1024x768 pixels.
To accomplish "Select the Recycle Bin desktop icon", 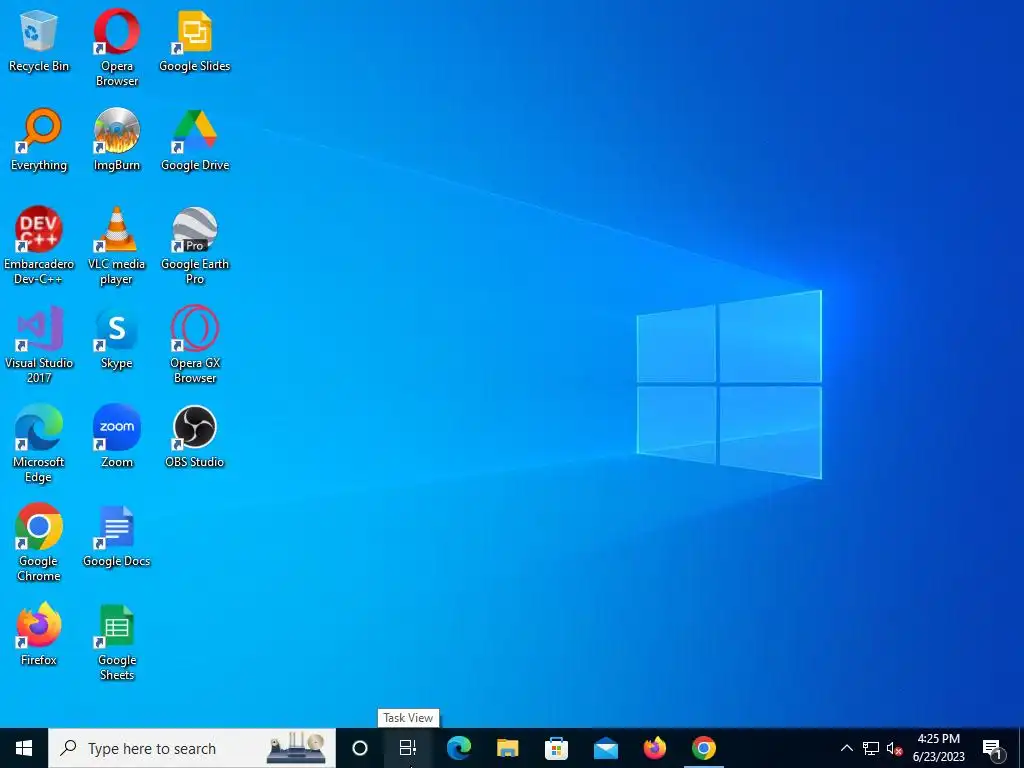I will (x=39, y=40).
